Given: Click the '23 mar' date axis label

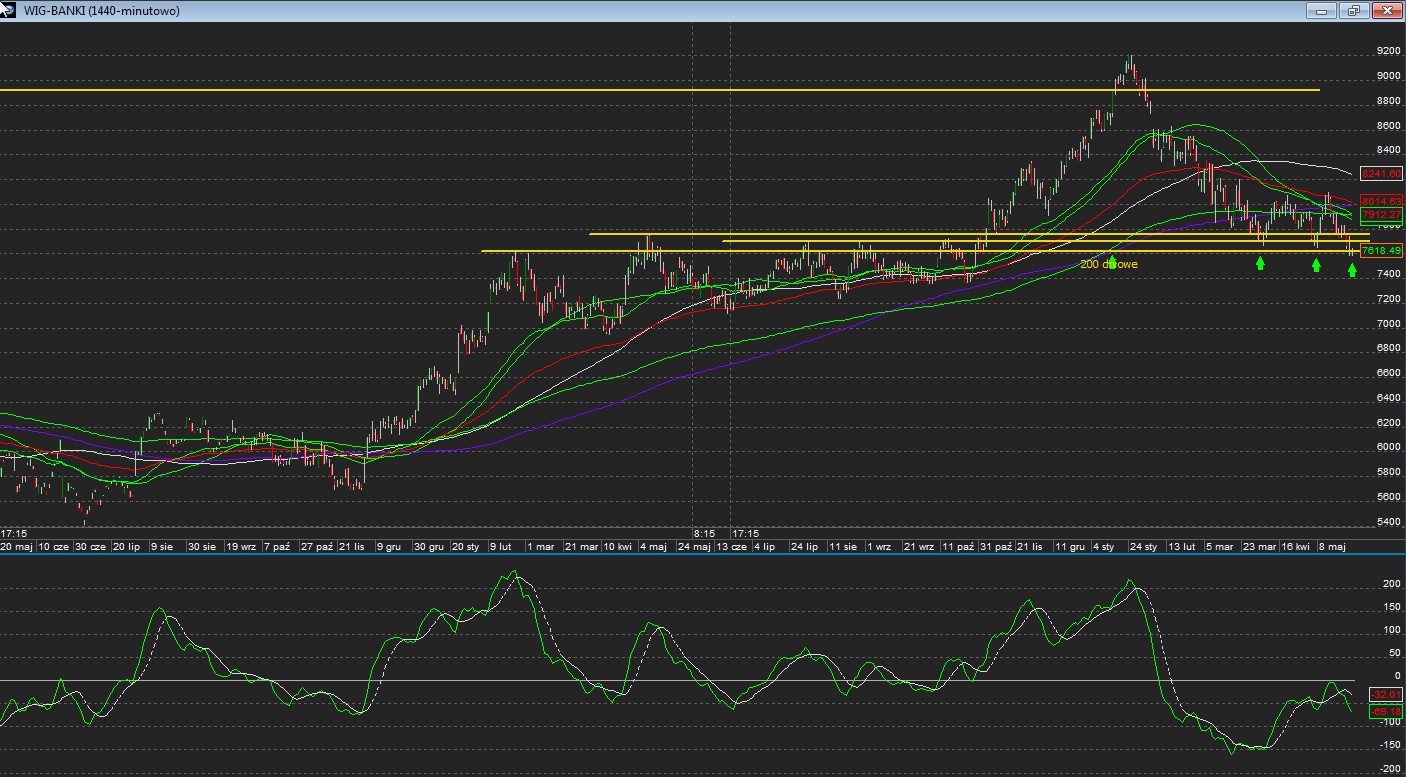Looking at the screenshot, I should coord(1260,547).
